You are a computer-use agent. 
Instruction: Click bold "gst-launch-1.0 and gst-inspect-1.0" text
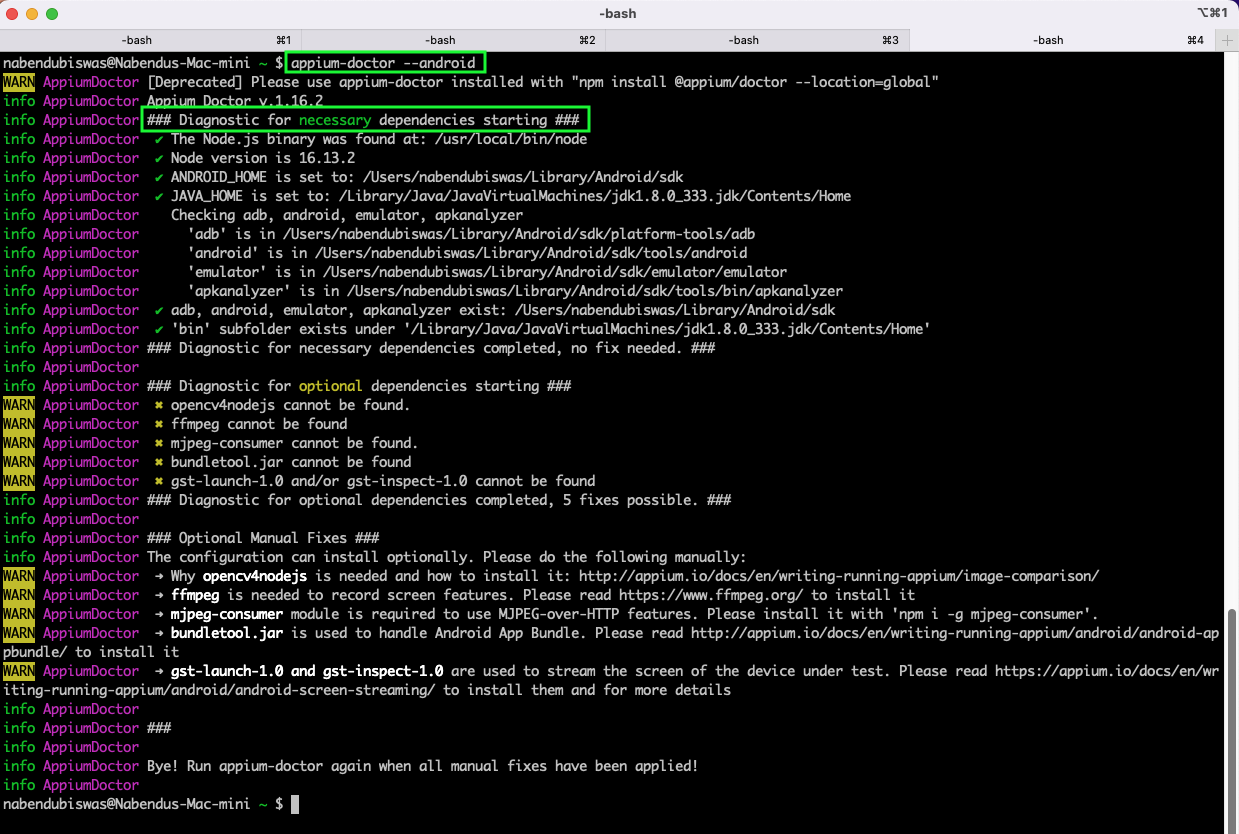tap(307, 671)
